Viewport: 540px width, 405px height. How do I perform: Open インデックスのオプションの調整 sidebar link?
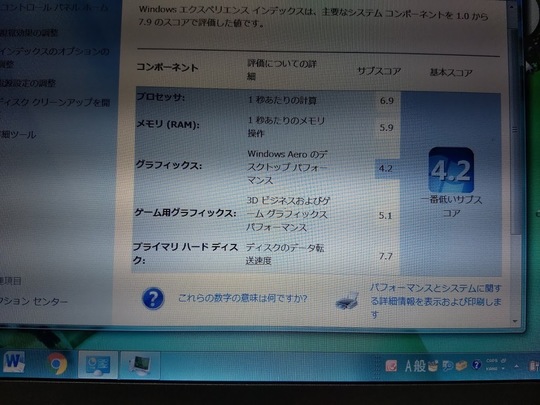pyautogui.click(x=54, y=58)
